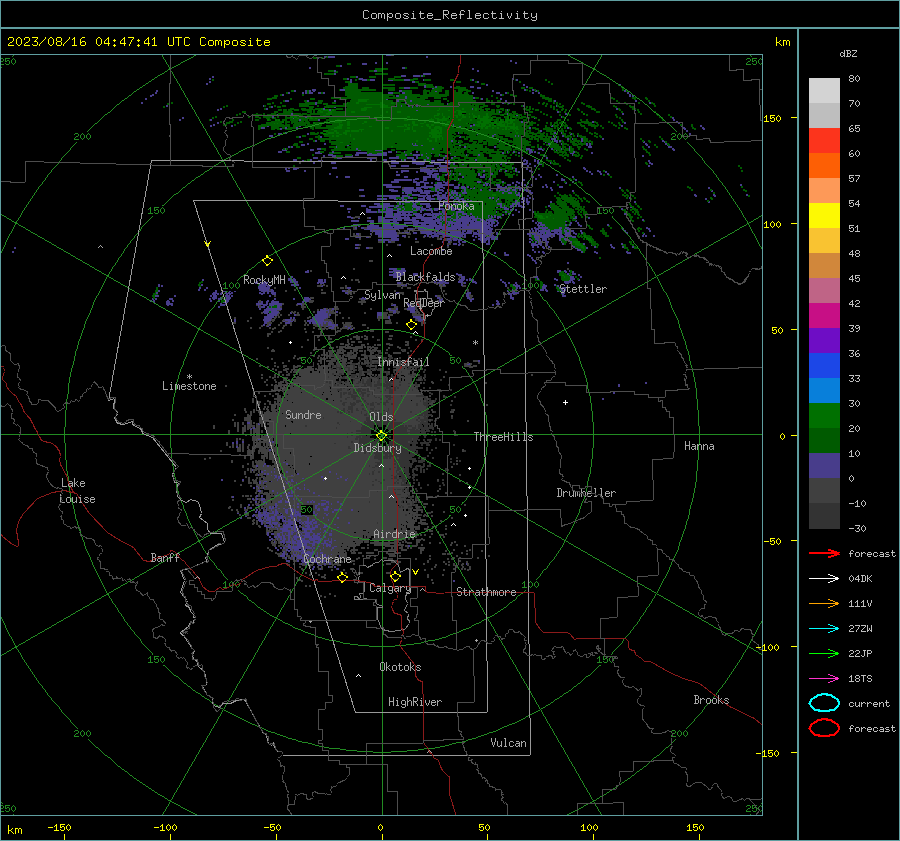Click the Innisfail city label
The height and width of the screenshot is (841, 900).
pyautogui.click(x=403, y=362)
